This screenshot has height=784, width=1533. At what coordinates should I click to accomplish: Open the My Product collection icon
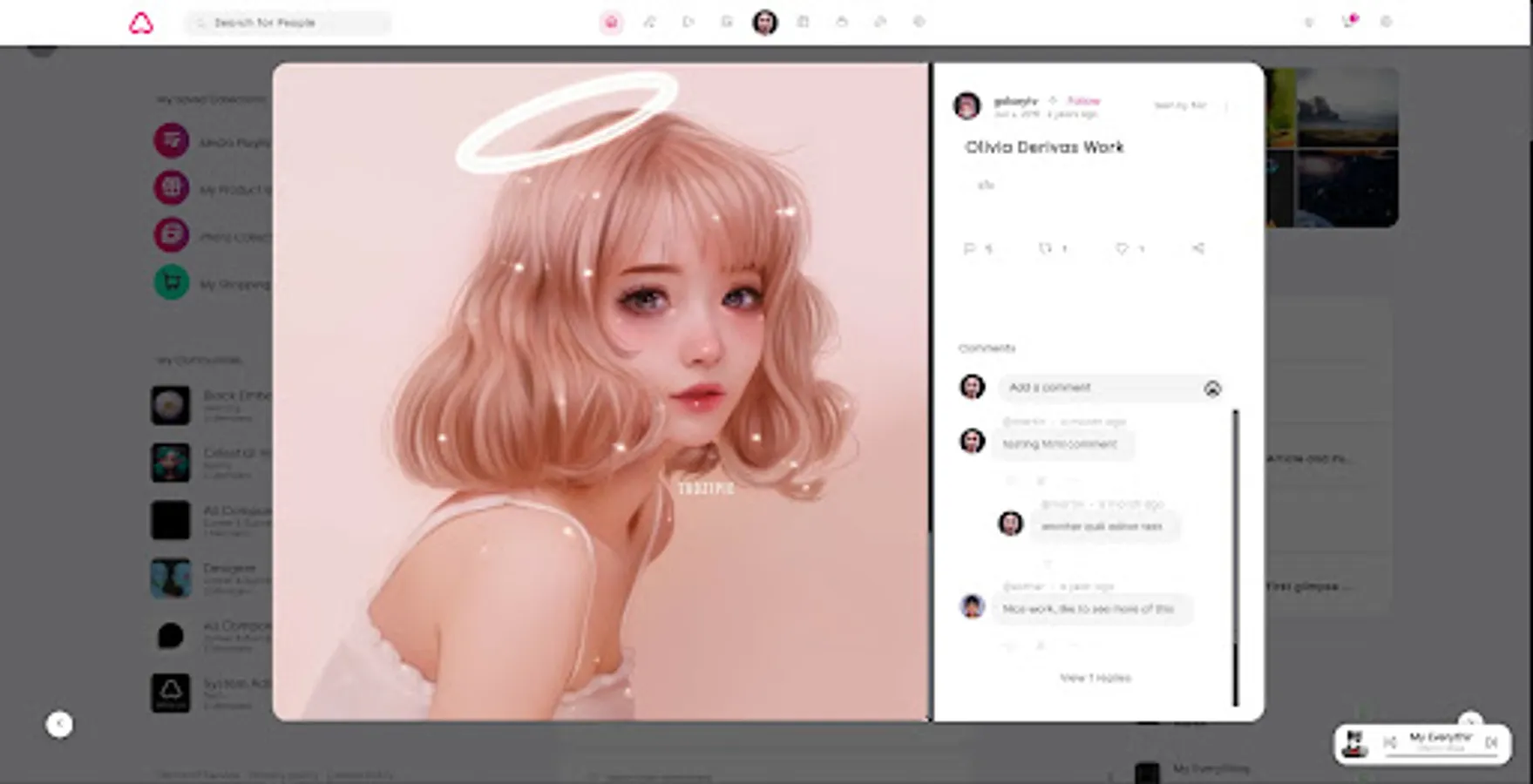172,187
